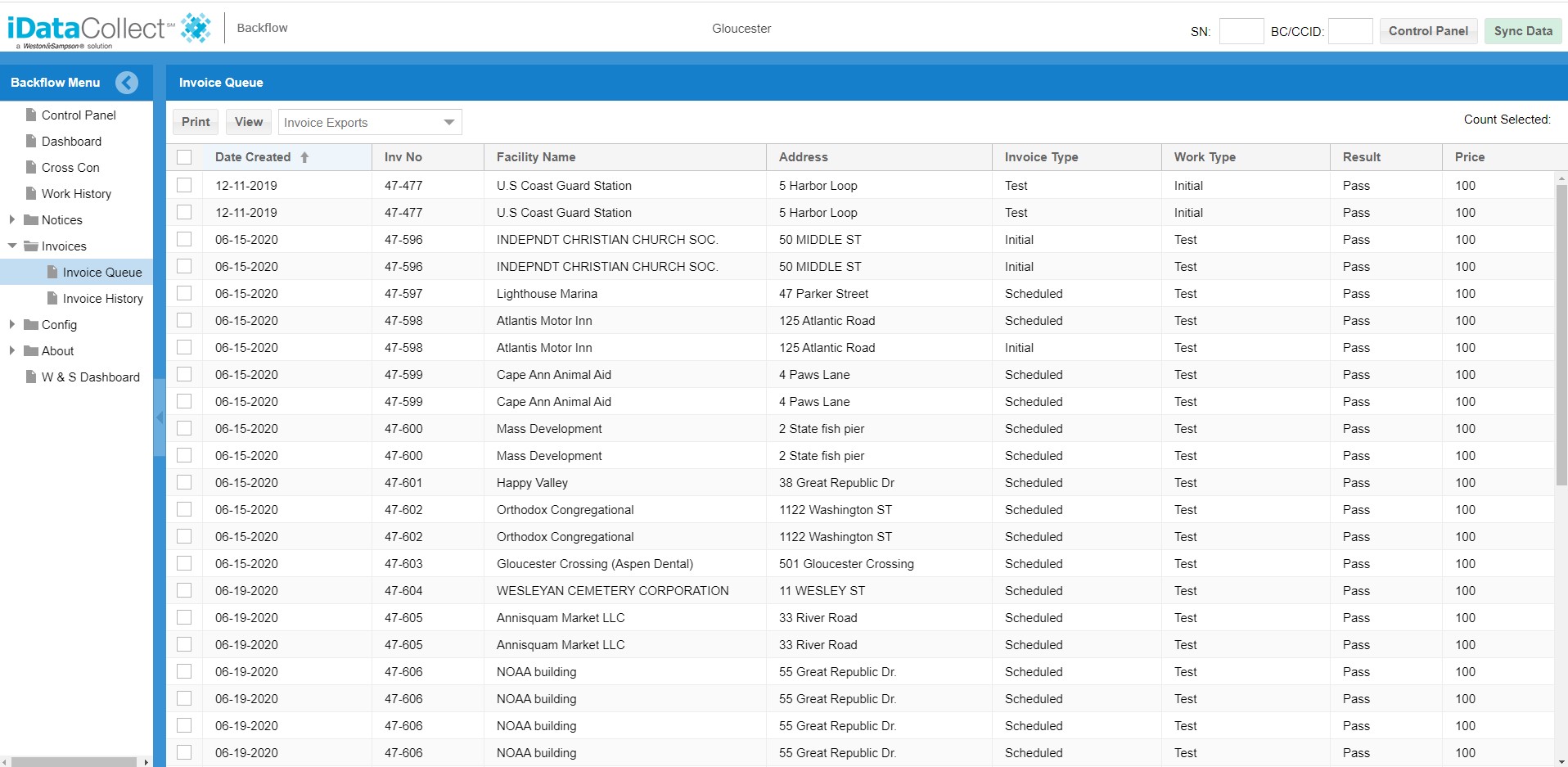Click the Work History page icon
The height and width of the screenshot is (767, 1568).
click(x=31, y=193)
